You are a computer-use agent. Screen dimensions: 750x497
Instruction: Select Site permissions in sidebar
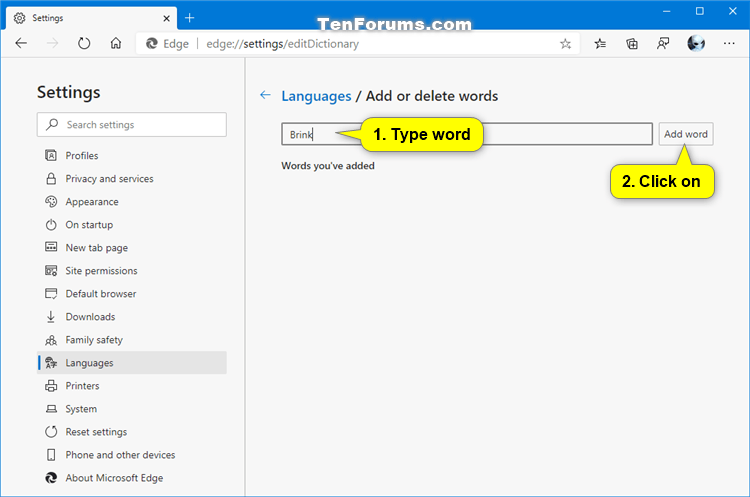coord(131,270)
